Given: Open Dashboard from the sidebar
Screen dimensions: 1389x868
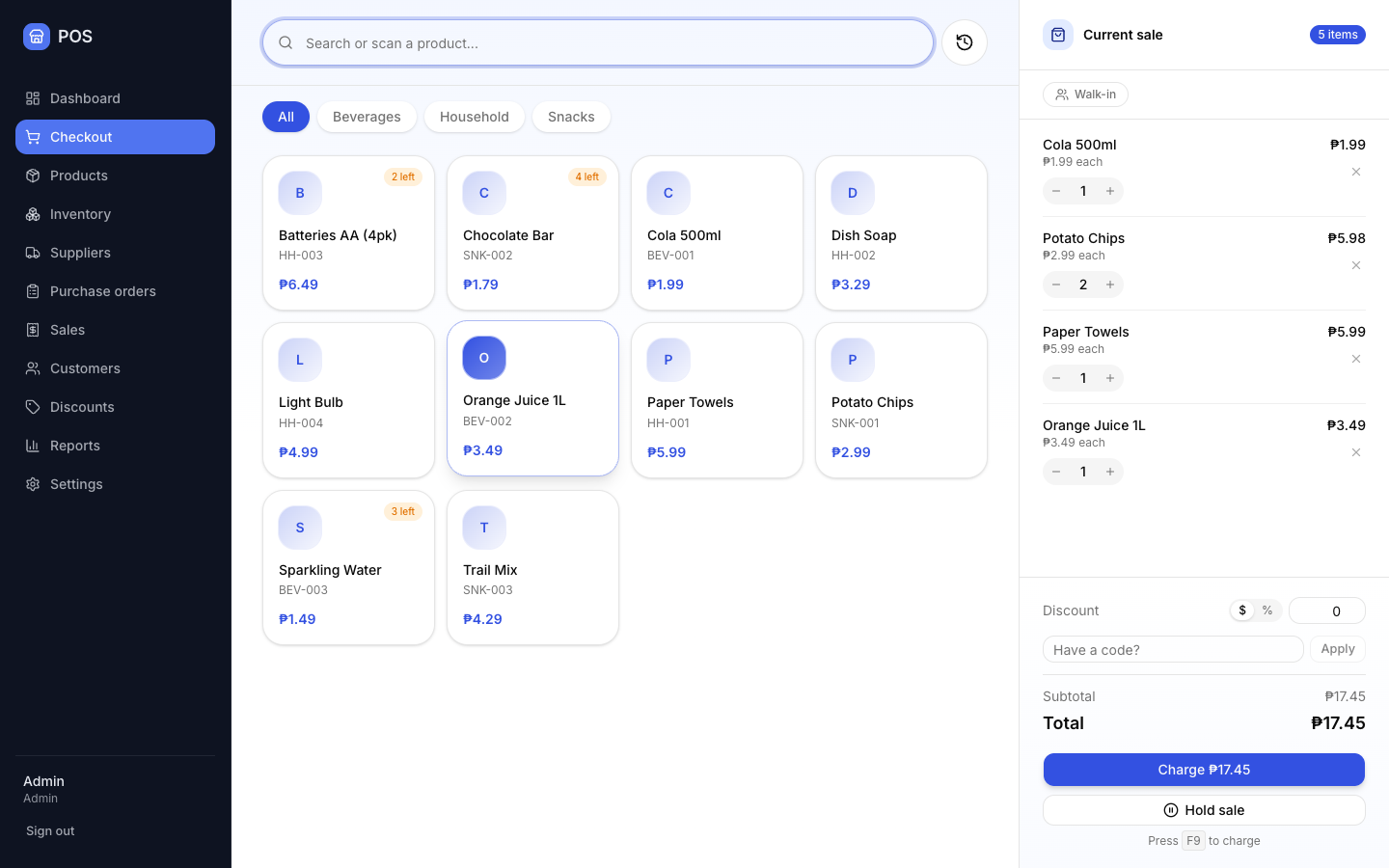Looking at the screenshot, I should (x=115, y=98).
